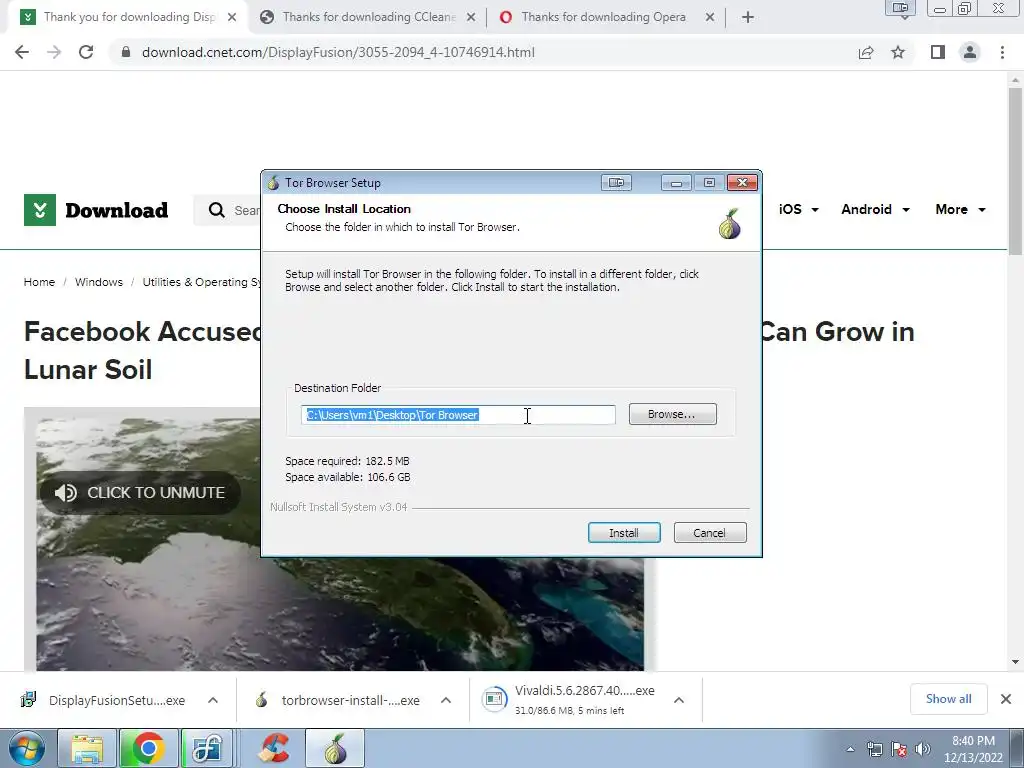Click the site lock icon
1024x768 pixels.
tap(125, 52)
